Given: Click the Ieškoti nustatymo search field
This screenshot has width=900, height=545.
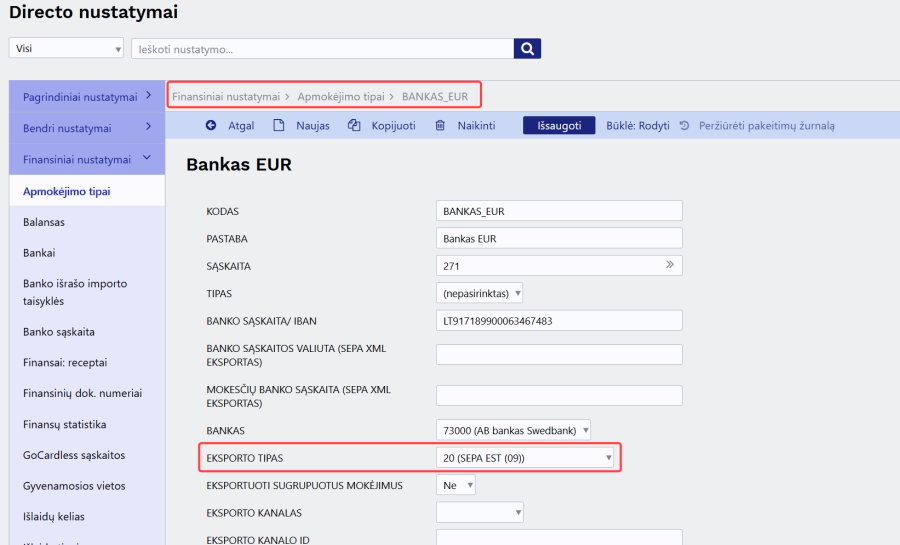Looking at the screenshot, I should pos(323,49).
